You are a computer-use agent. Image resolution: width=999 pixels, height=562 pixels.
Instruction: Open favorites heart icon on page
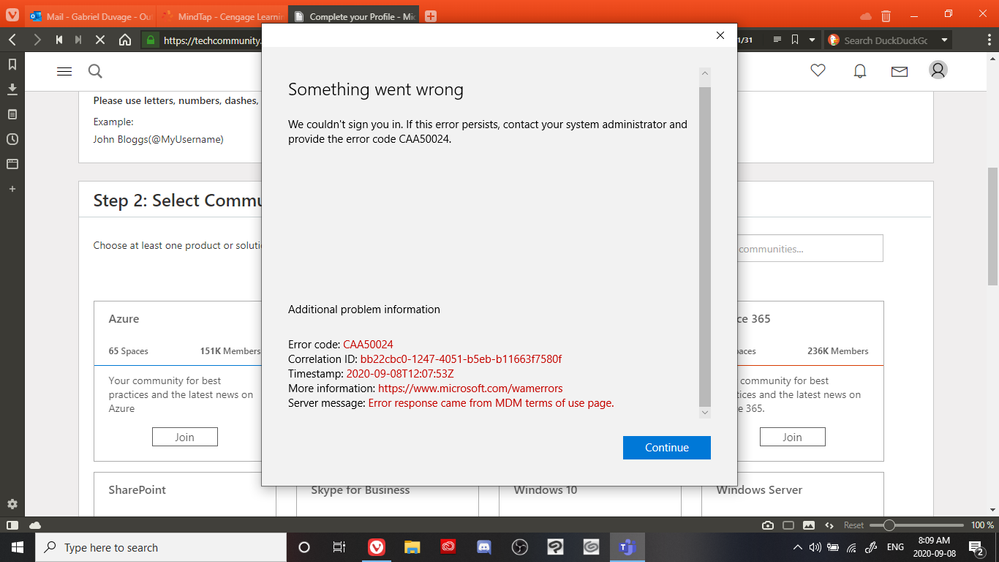coord(818,70)
